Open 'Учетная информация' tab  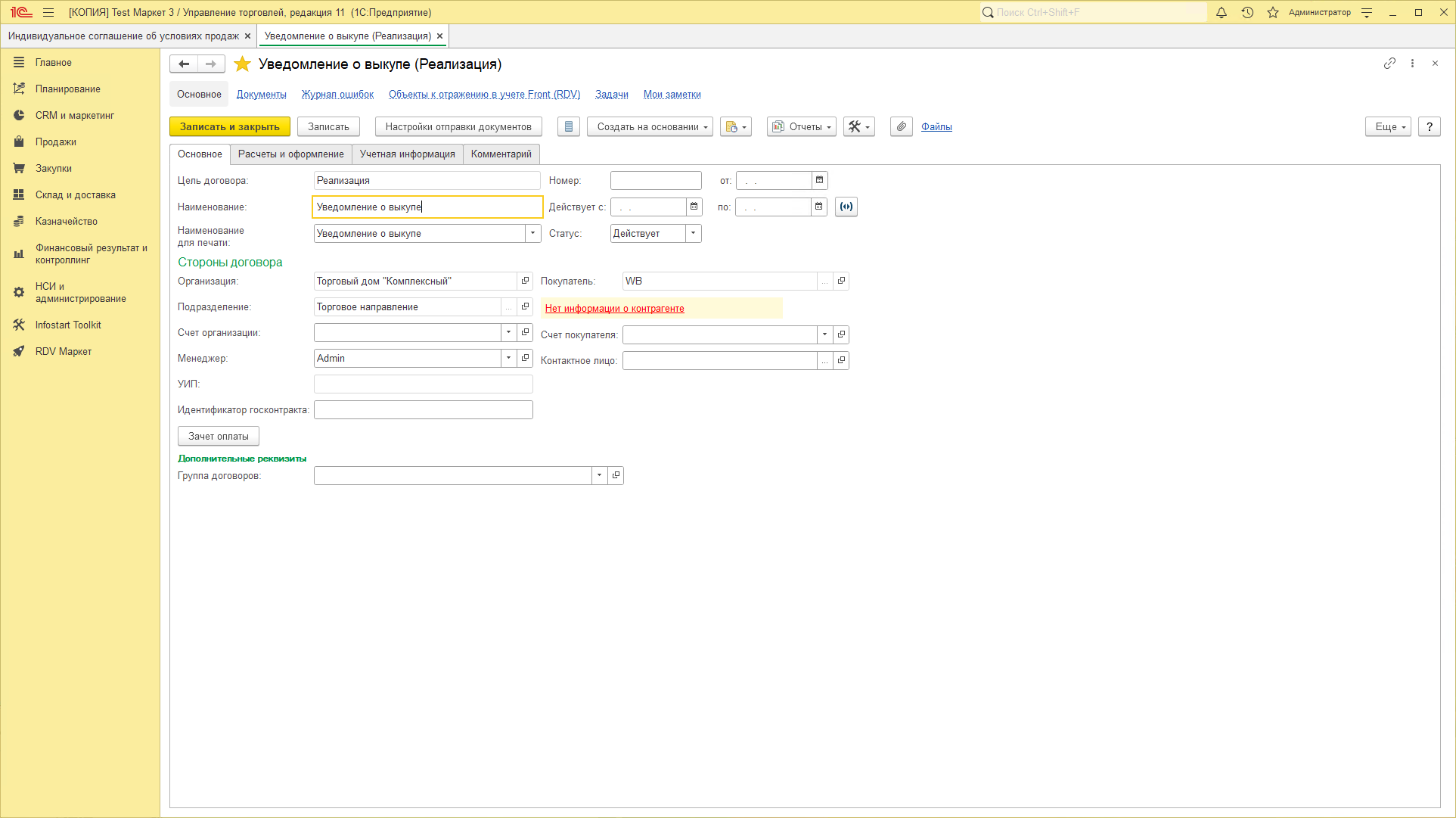[407, 154]
